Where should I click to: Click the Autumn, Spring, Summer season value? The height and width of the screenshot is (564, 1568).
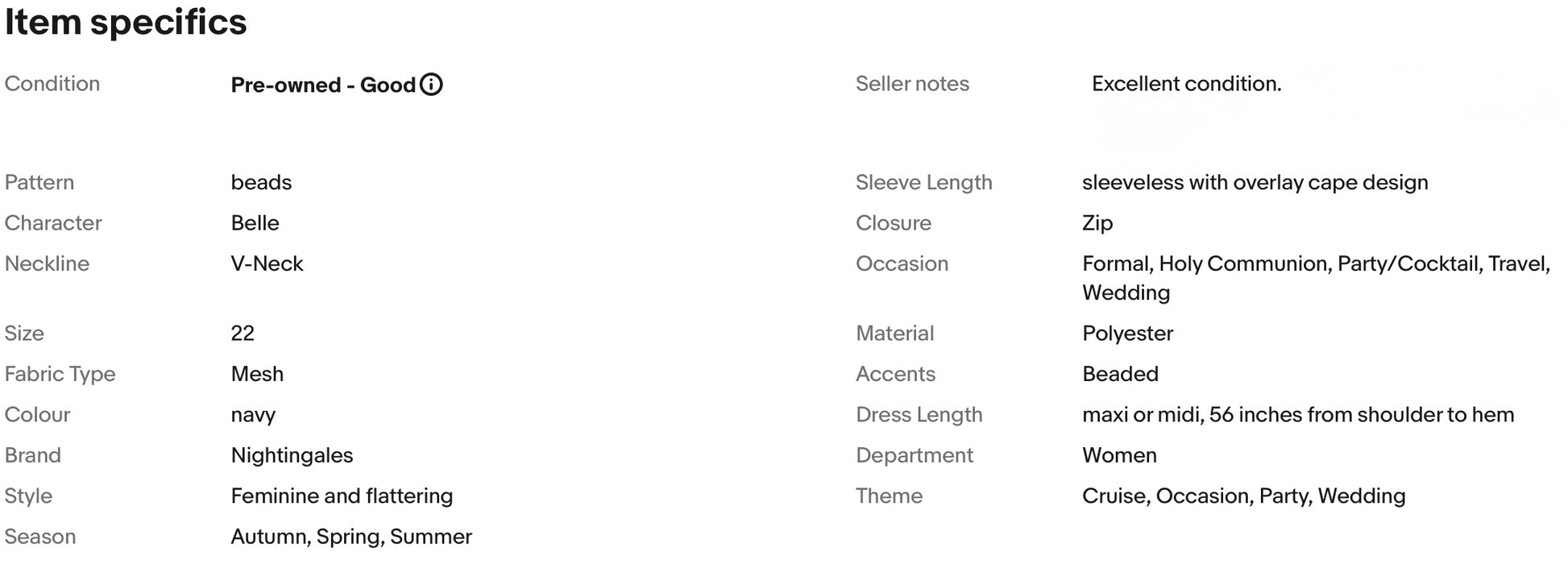[351, 537]
